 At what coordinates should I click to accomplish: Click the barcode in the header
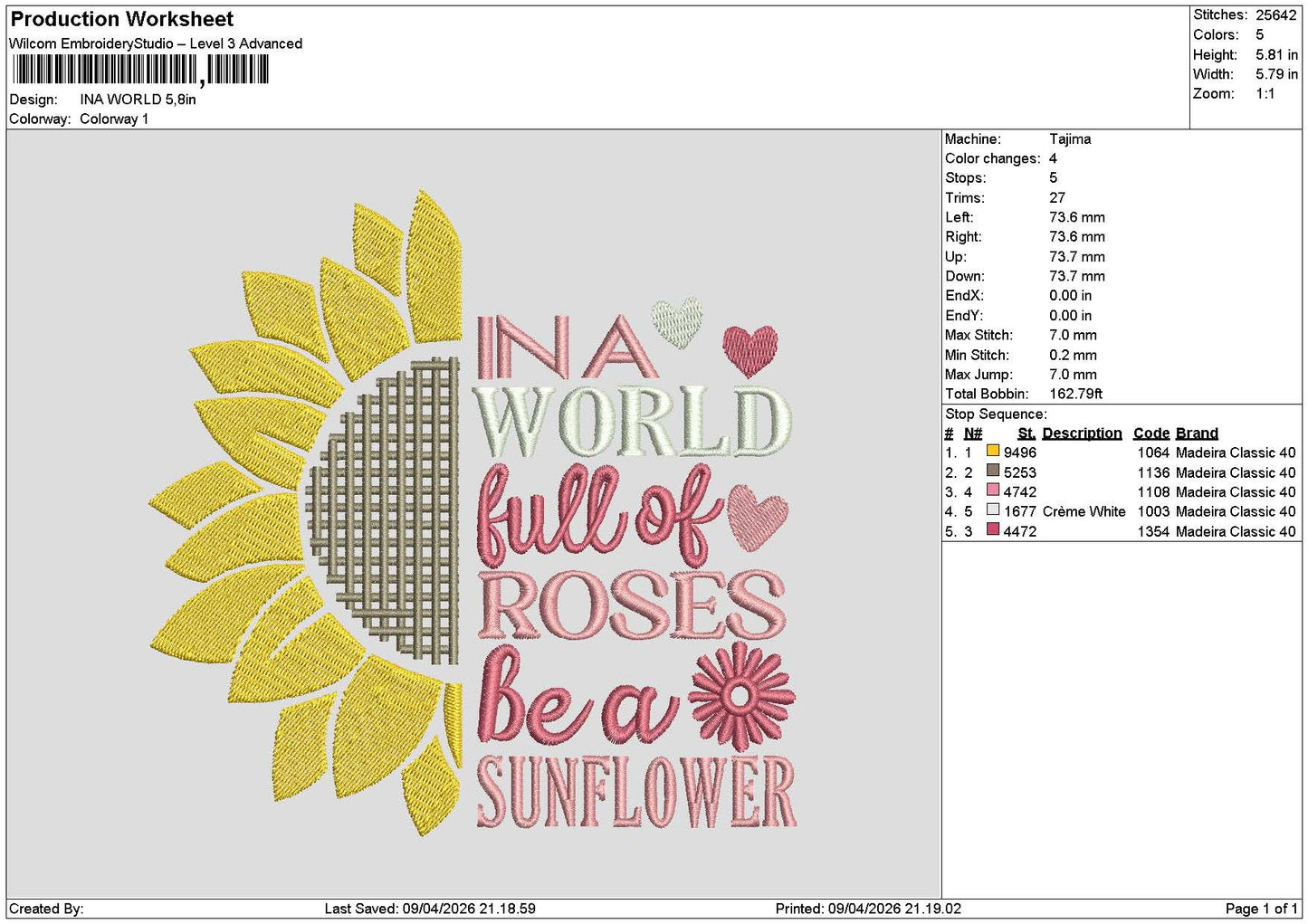click(x=140, y=70)
